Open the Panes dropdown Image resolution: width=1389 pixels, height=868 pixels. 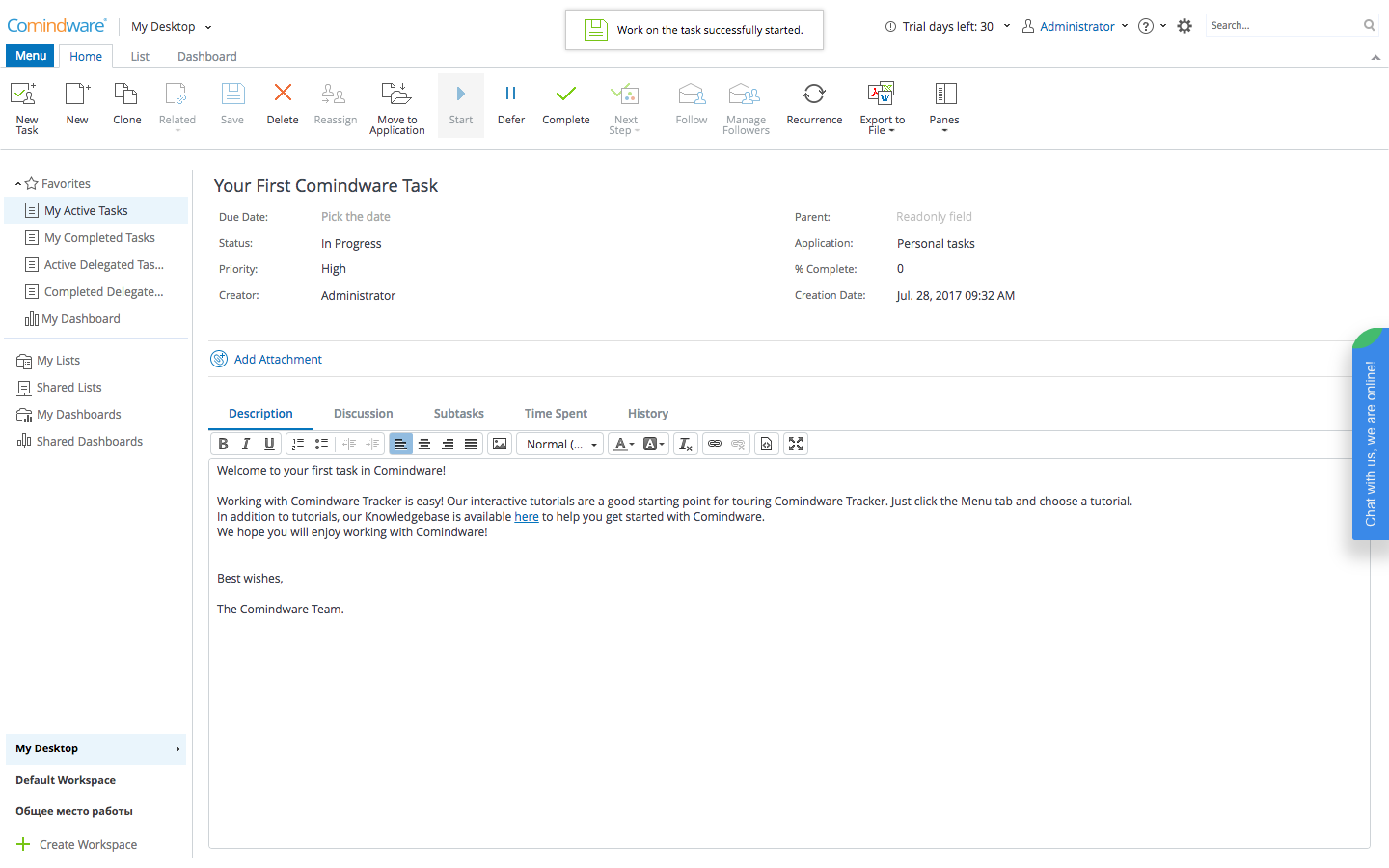tap(944, 106)
